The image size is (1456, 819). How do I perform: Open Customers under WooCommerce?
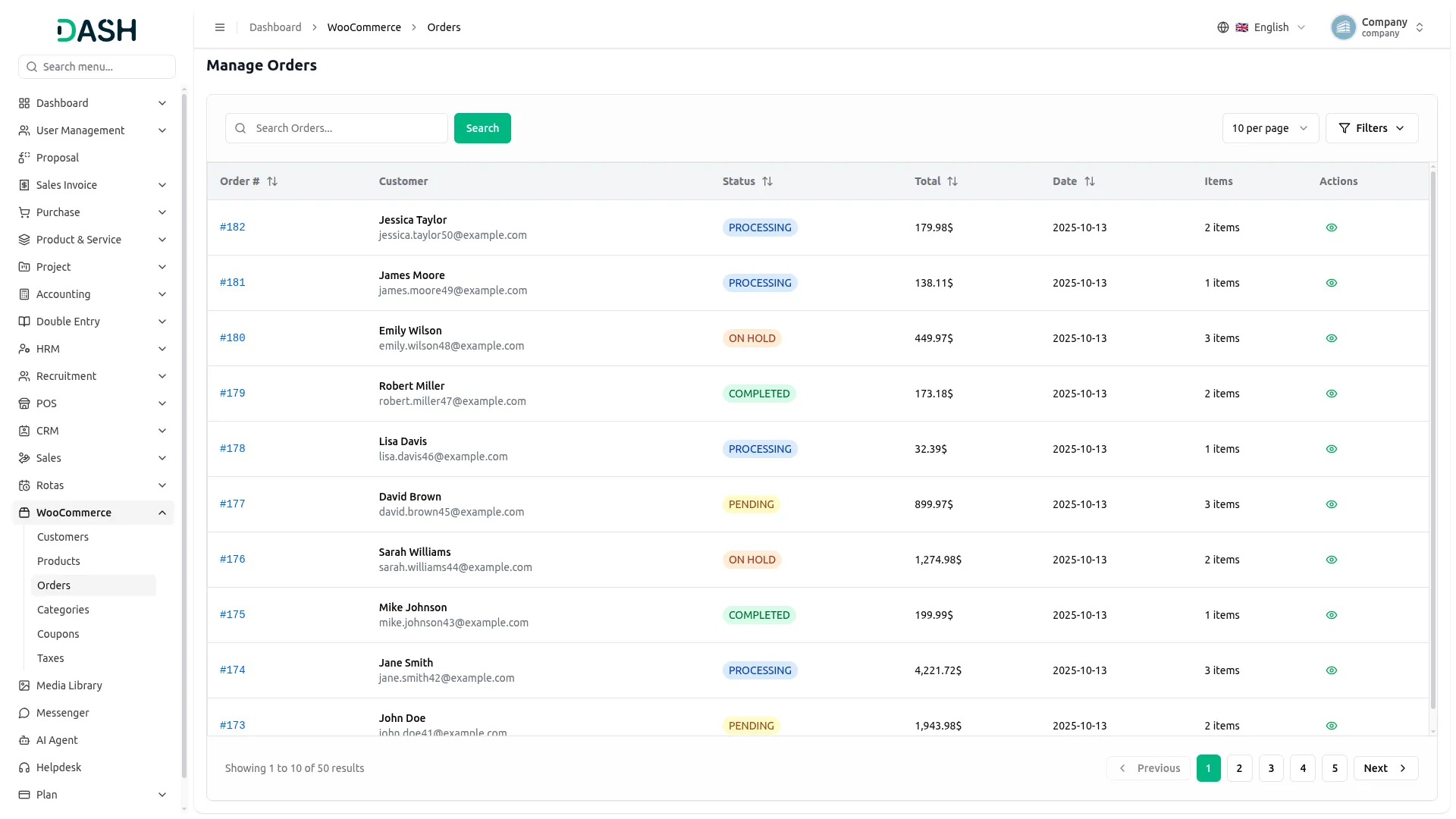point(63,537)
